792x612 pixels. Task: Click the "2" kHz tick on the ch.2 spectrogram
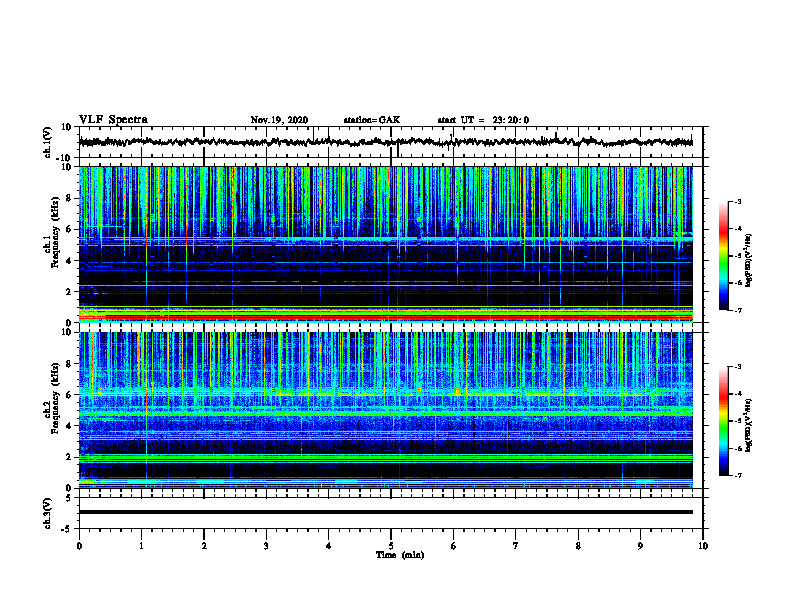69,457
